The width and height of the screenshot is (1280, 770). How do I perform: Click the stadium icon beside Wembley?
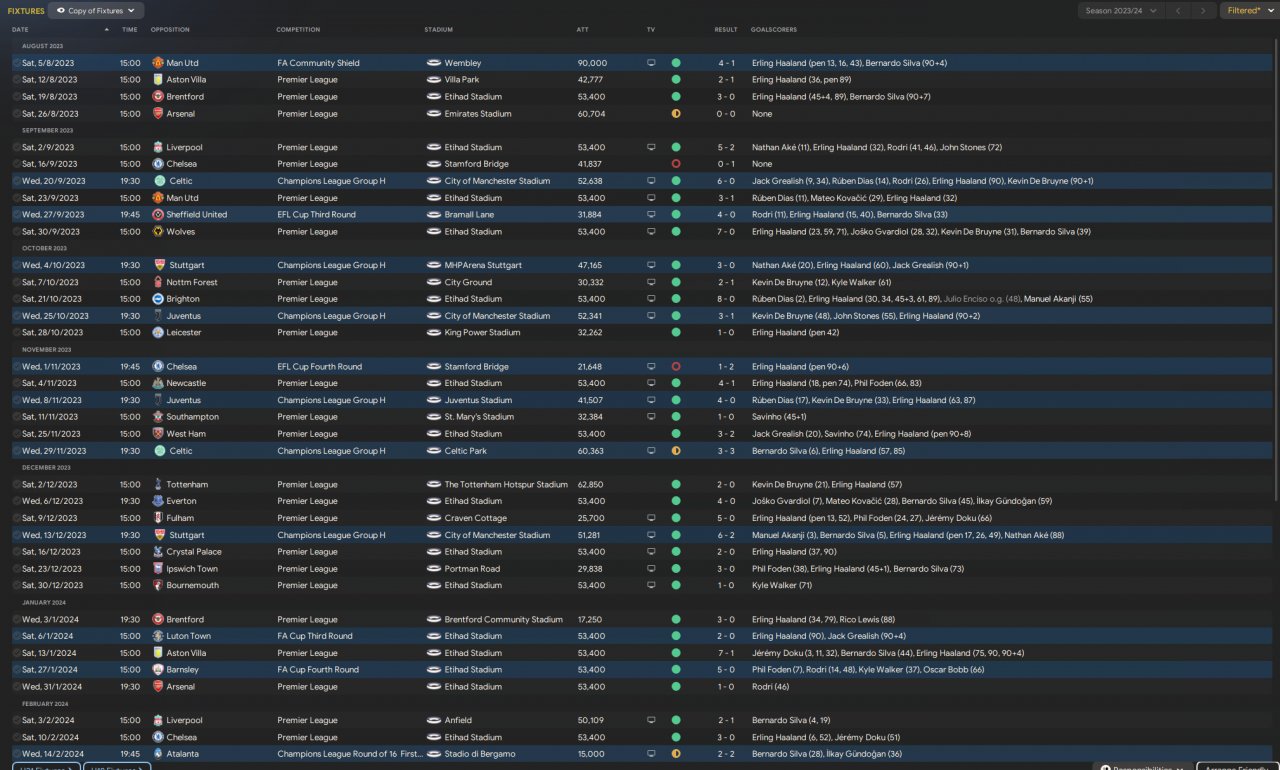[x=433, y=63]
